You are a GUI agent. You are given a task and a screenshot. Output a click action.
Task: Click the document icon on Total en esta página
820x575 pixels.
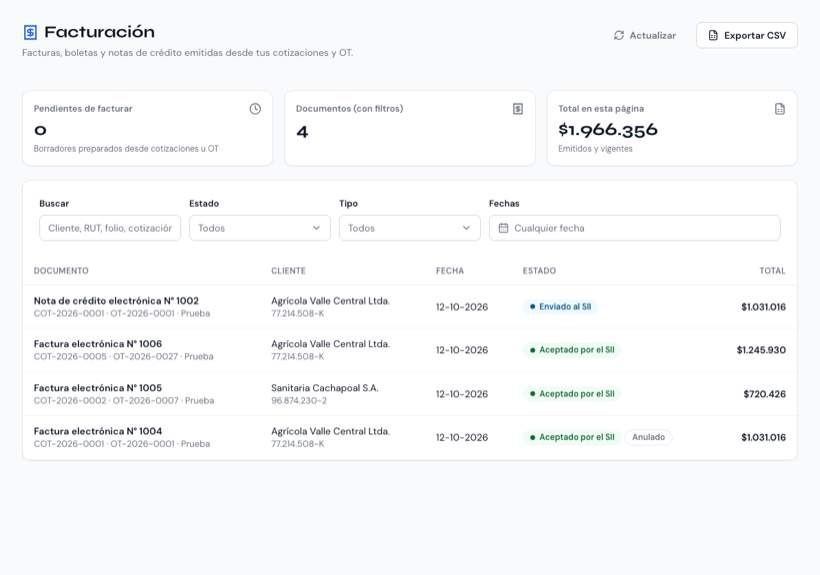point(780,109)
